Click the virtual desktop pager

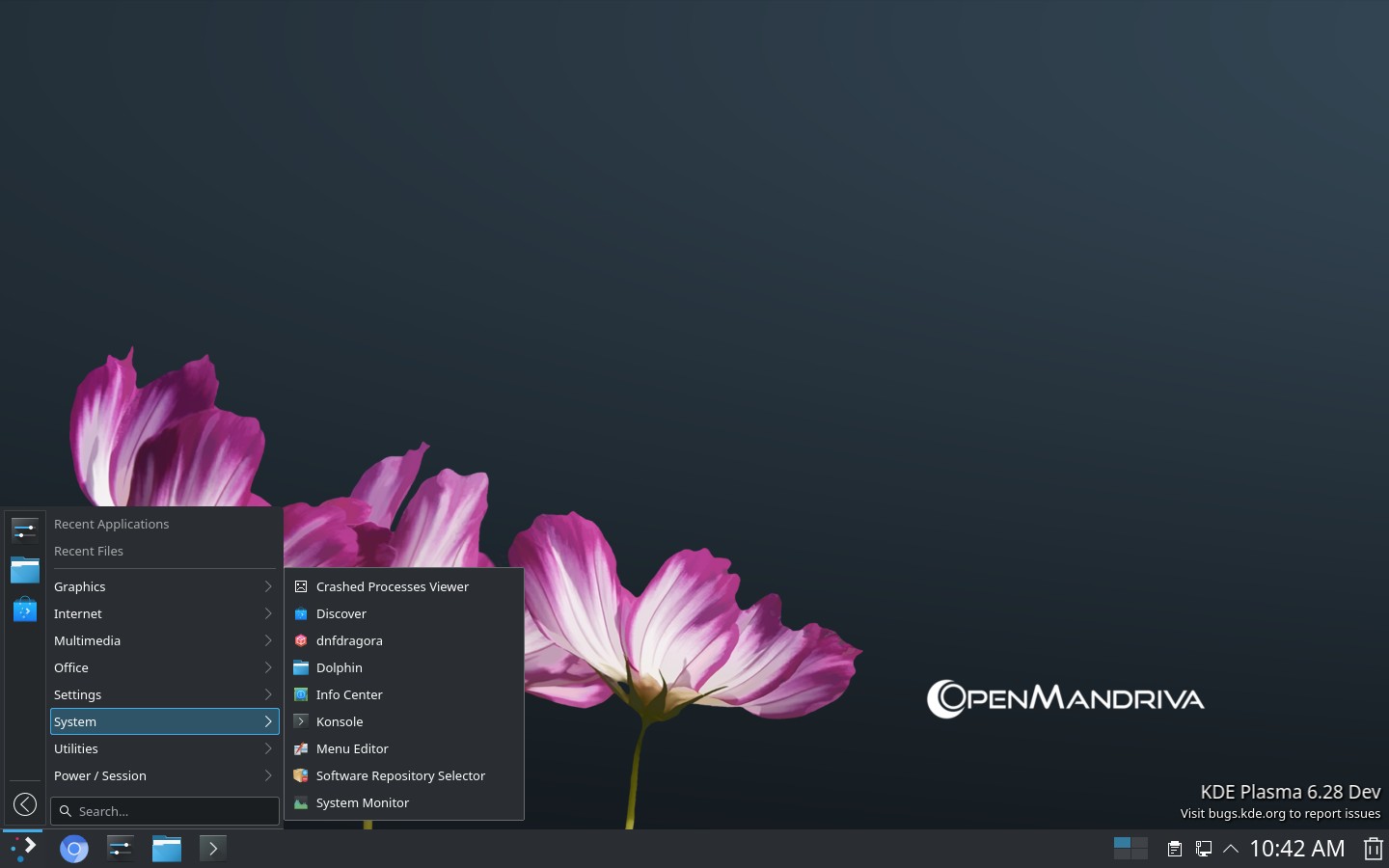[1130, 849]
